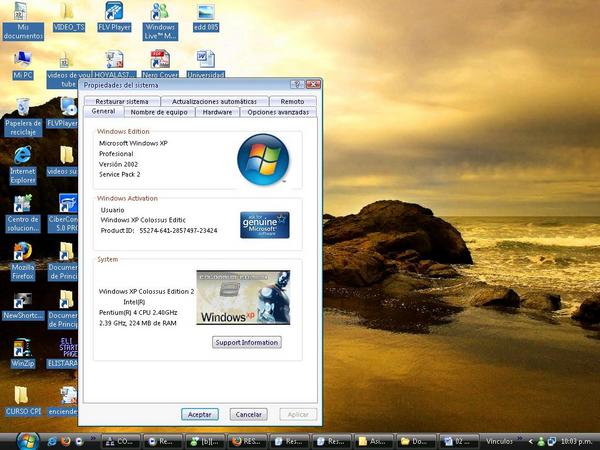Switch to the Restaurar sistema tab
Image resolution: width=600 pixels, height=450 pixels.
tap(122, 101)
